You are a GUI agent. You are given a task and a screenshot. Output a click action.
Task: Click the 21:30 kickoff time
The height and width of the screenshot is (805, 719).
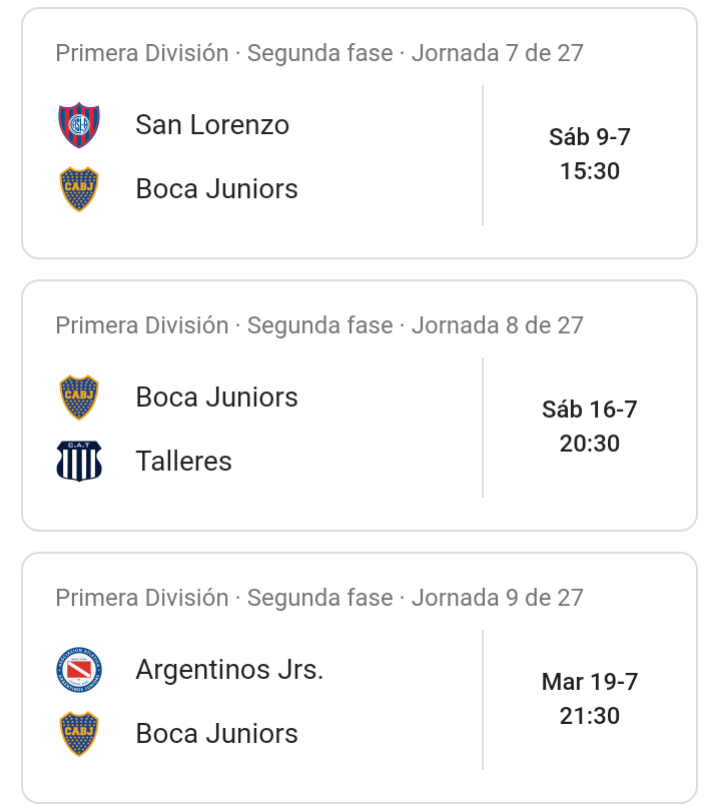click(590, 716)
